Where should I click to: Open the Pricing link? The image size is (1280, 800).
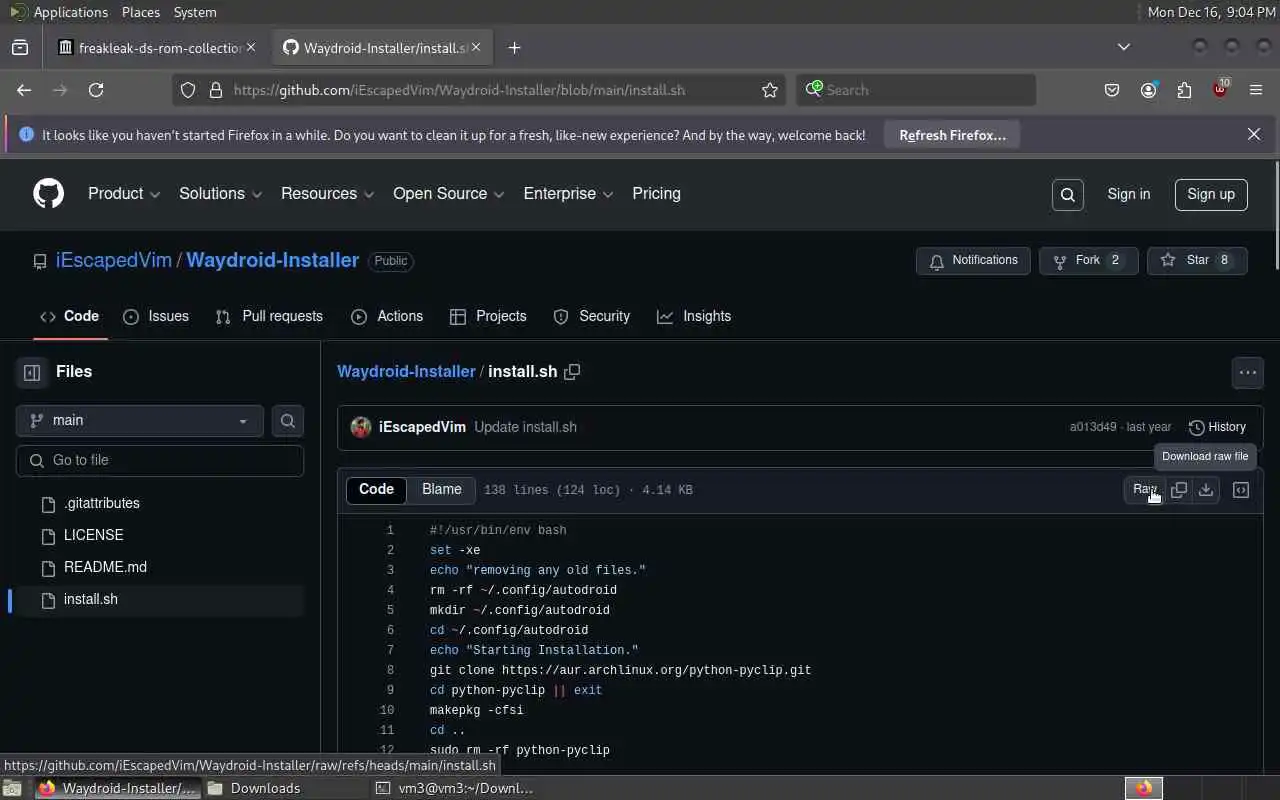pos(656,194)
